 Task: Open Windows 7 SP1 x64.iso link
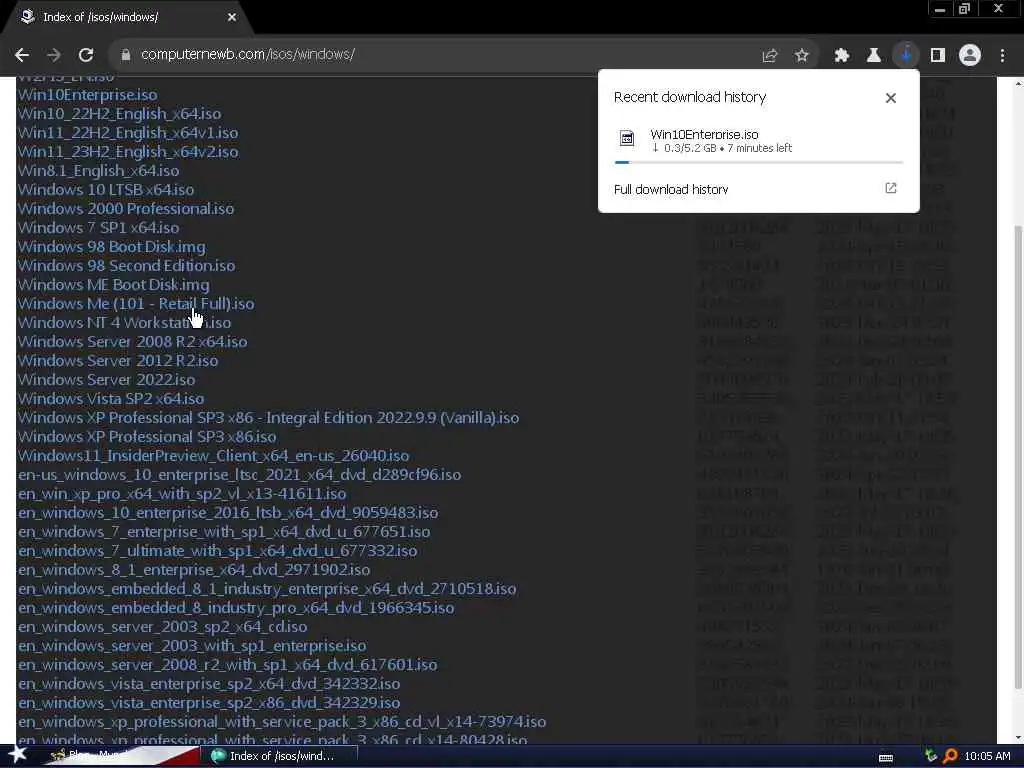click(x=99, y=227)
